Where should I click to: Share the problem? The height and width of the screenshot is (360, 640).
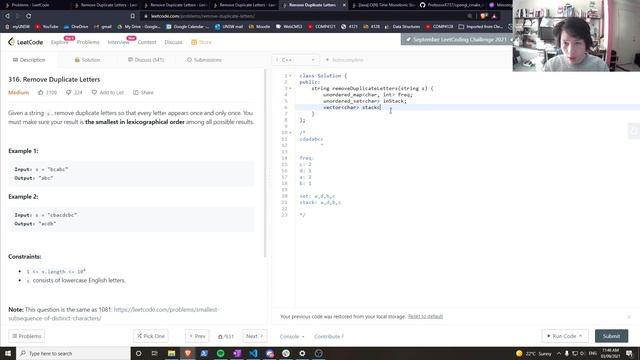(143, 93)
